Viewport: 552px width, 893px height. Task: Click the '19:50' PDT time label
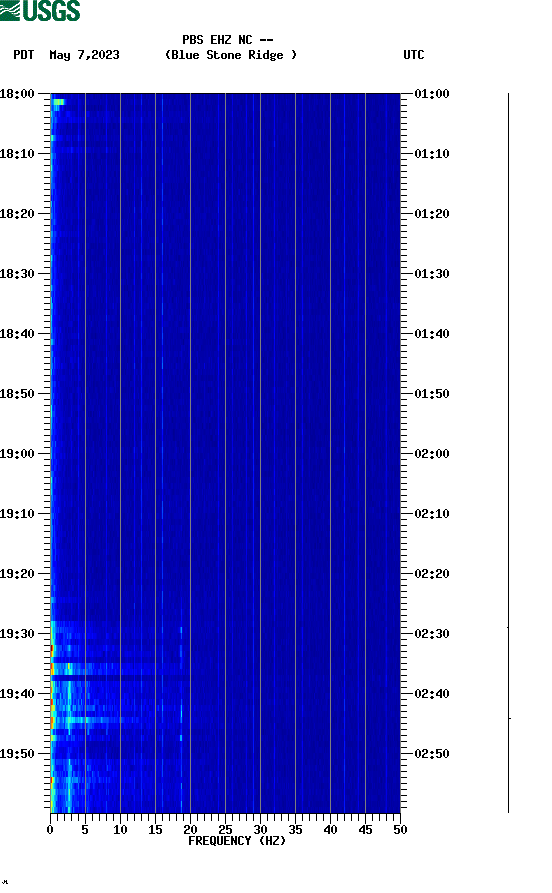pos(17,754)
